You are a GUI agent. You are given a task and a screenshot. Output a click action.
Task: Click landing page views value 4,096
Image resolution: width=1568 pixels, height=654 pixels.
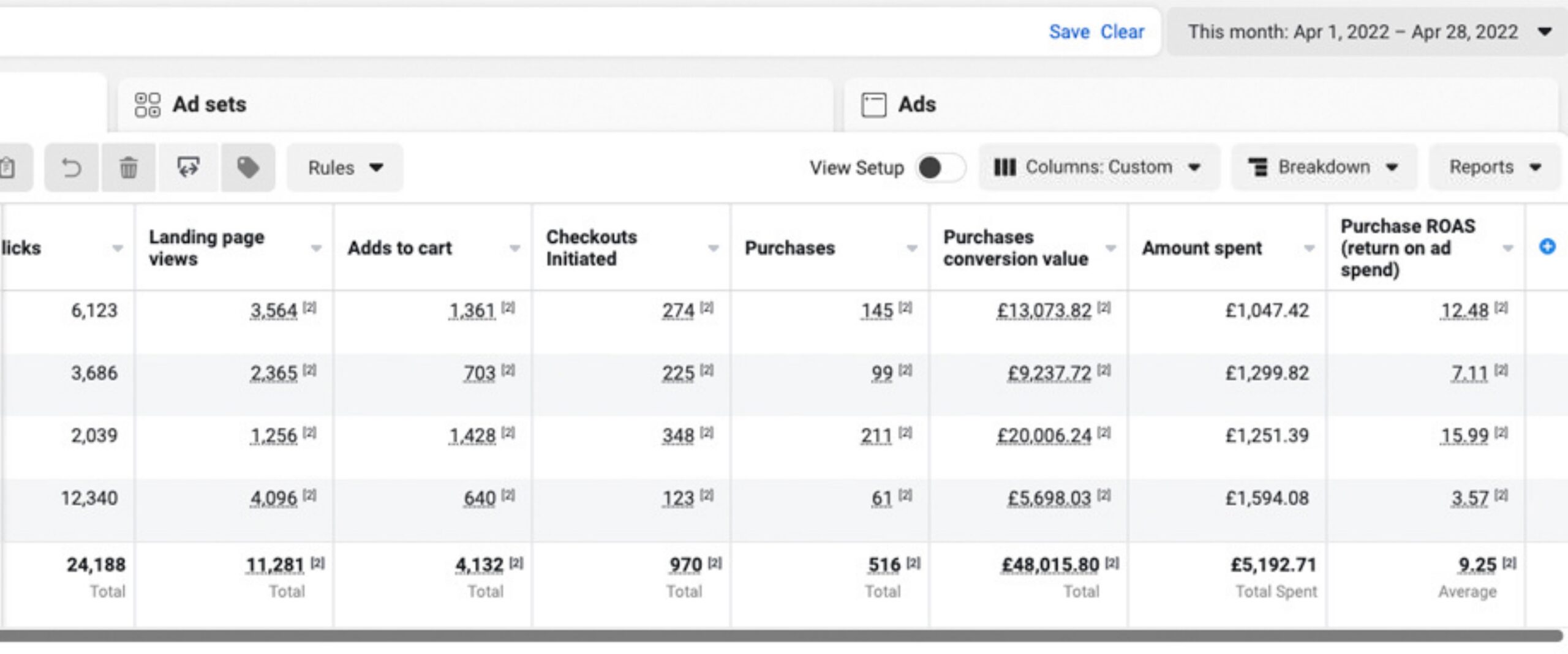pos(273,498)
